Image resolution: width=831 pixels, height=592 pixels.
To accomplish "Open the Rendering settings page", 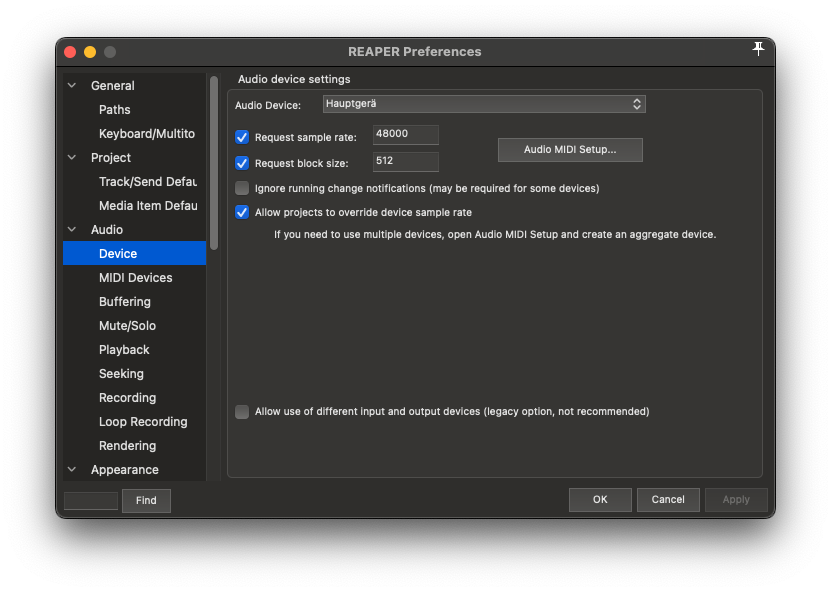I will [127, 446].
